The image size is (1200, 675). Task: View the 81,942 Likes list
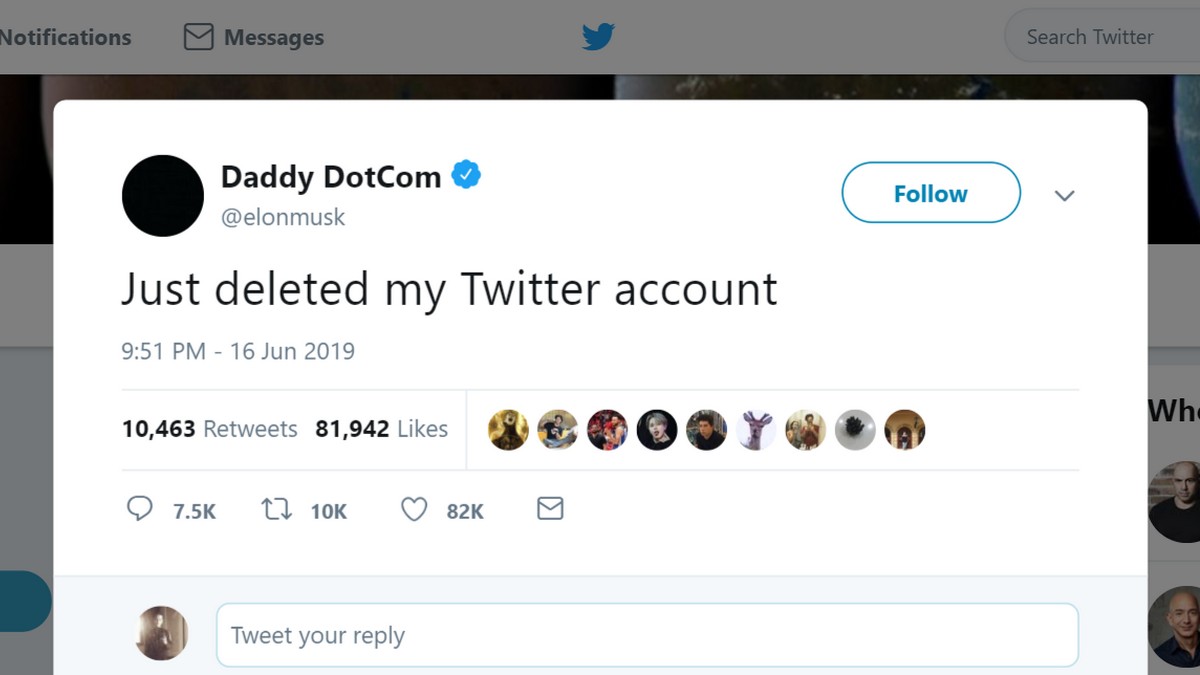coord(382,429)
